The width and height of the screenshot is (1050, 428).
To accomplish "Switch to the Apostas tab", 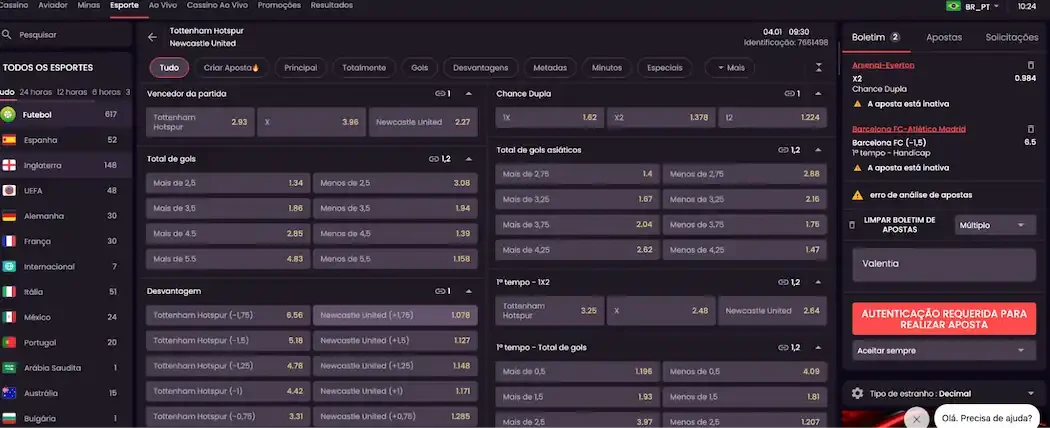I will point(944,37).
